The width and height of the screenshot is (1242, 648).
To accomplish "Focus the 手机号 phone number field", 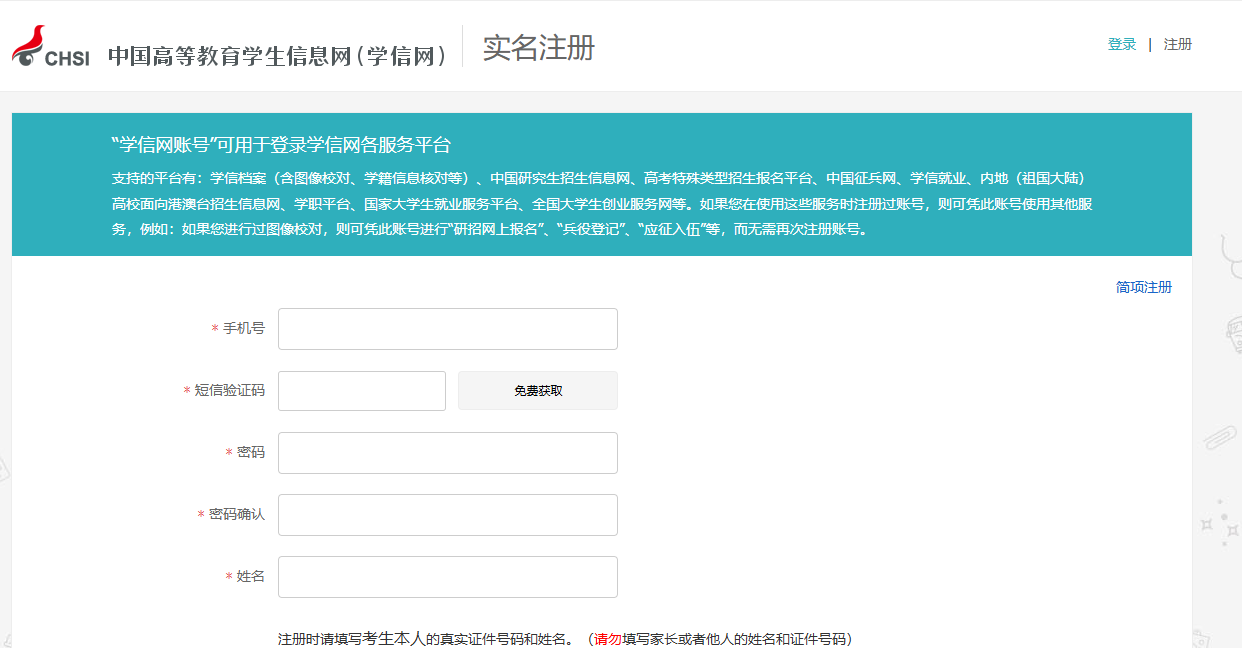I will click(447, 329).
